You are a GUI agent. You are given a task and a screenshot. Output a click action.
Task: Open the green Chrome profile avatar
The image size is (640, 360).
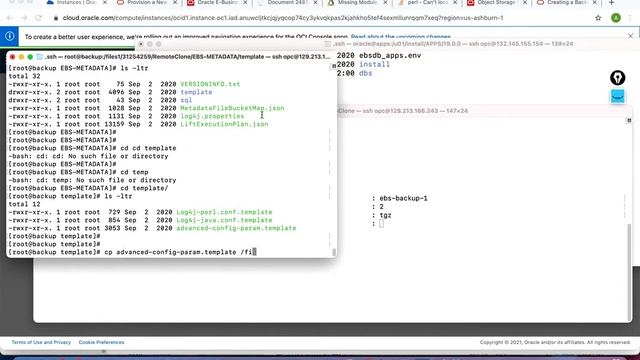pos(616,18)
